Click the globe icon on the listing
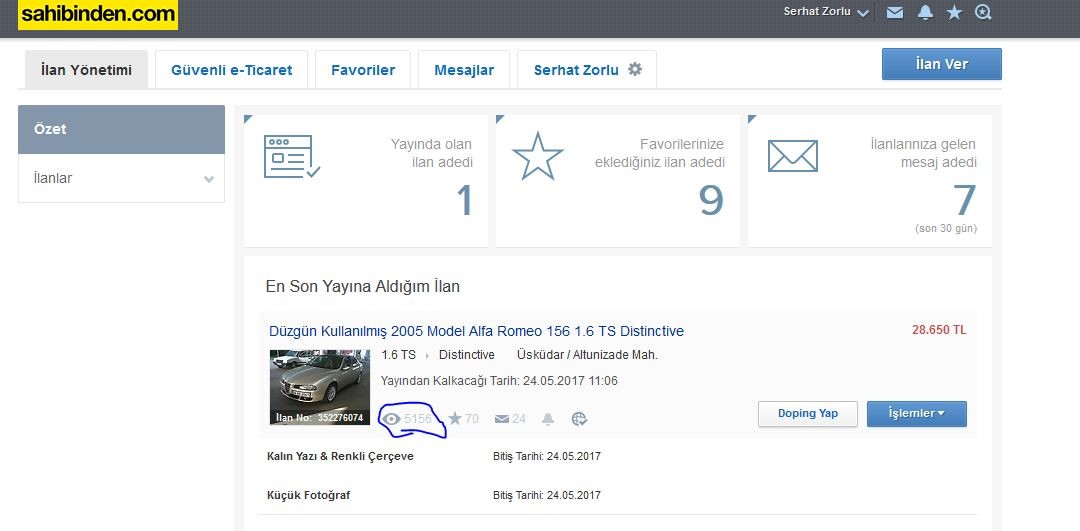Viewport: 1080px width, 531px height. [x=578, y=419]
